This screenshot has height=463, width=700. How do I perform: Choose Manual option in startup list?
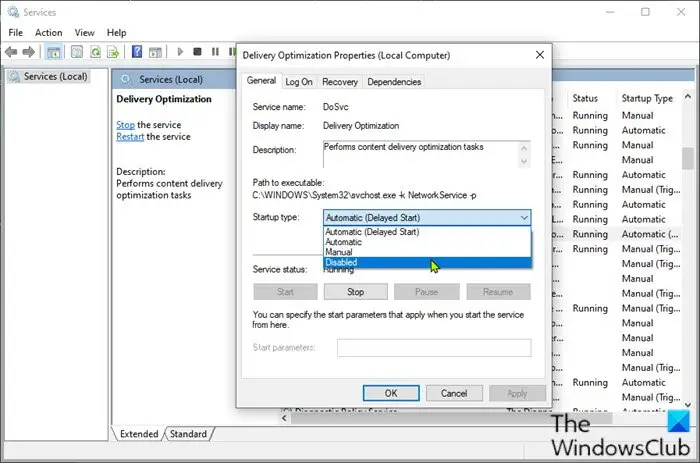point(427,252)
